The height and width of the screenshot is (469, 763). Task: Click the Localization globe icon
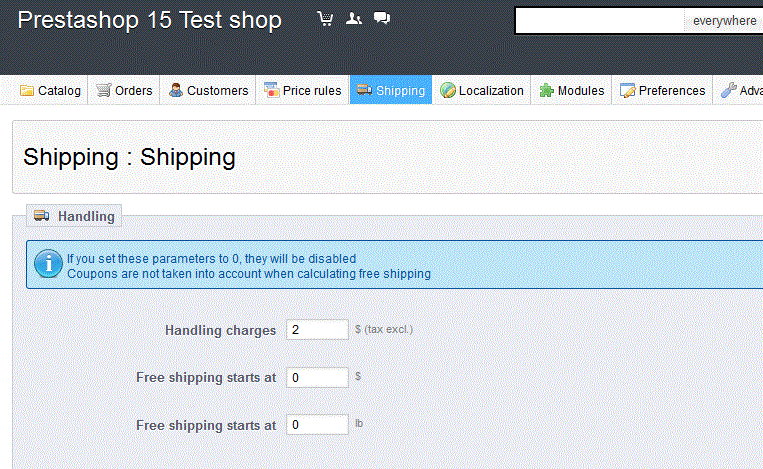click(448, 91)
